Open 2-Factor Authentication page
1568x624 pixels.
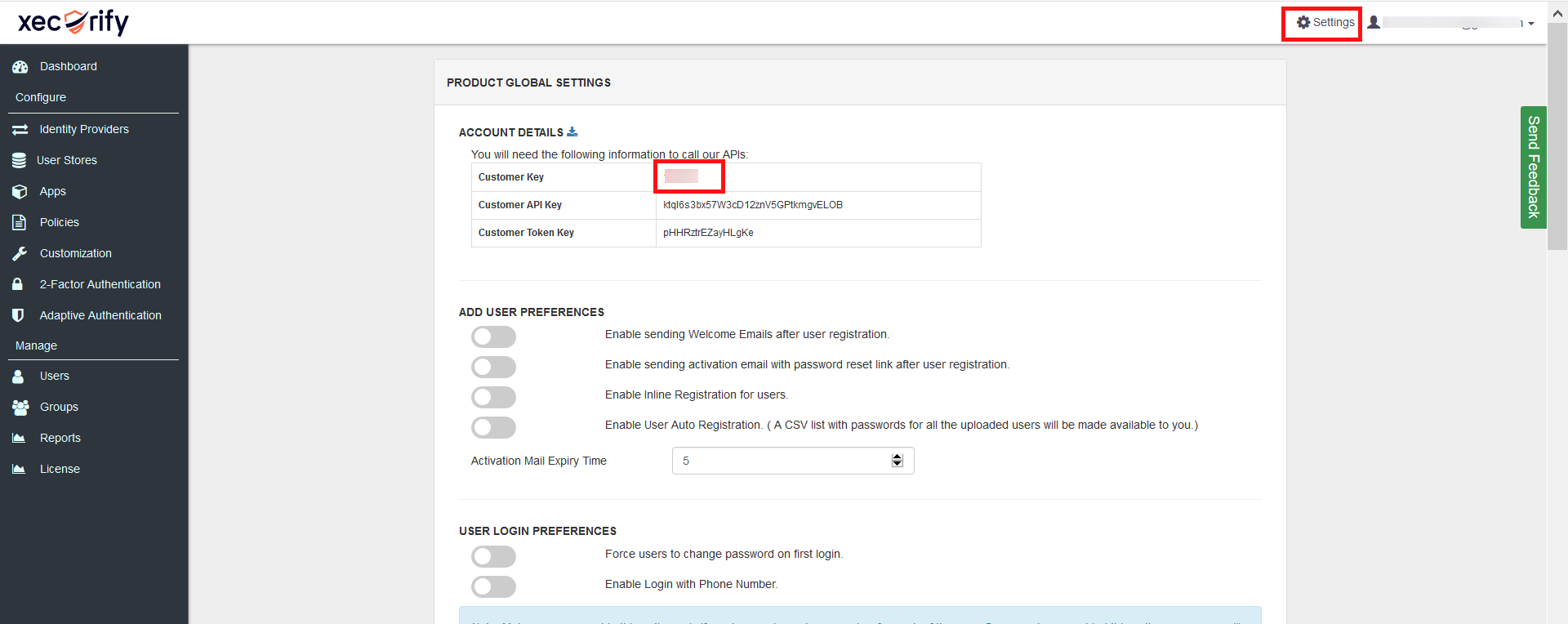(x=100, y=284)
